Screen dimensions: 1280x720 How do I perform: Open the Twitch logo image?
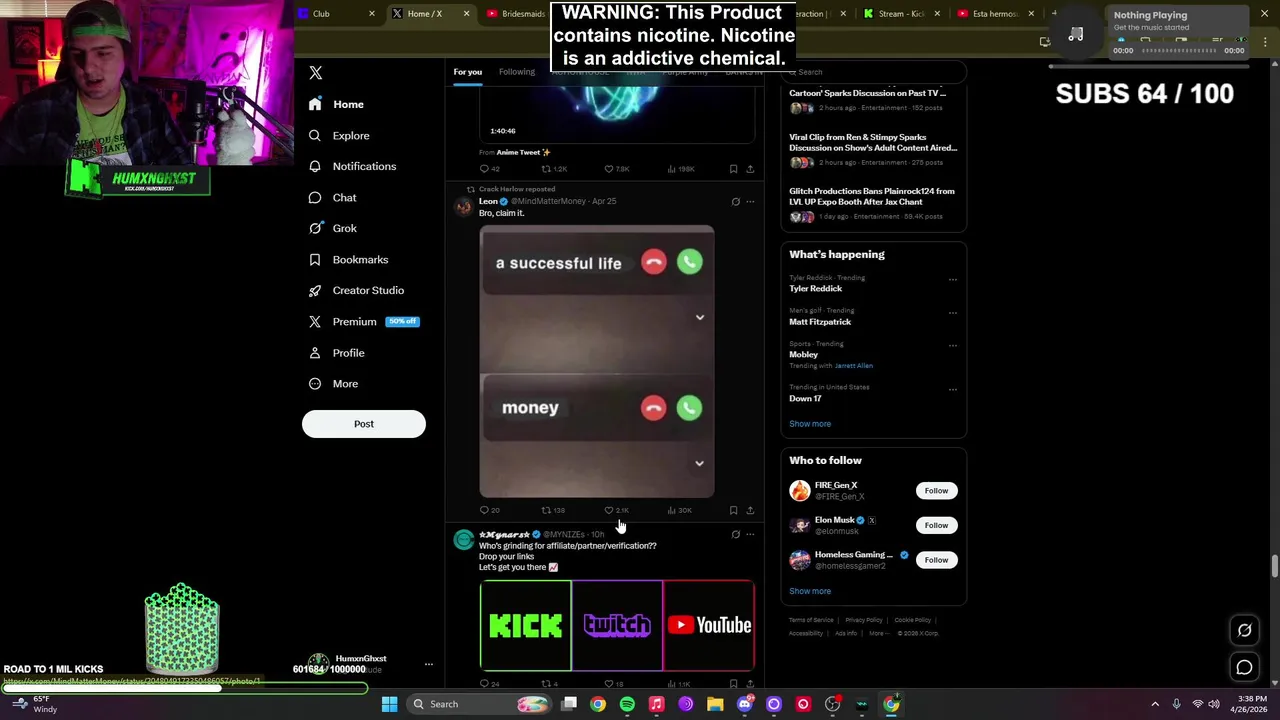[617, 625]
